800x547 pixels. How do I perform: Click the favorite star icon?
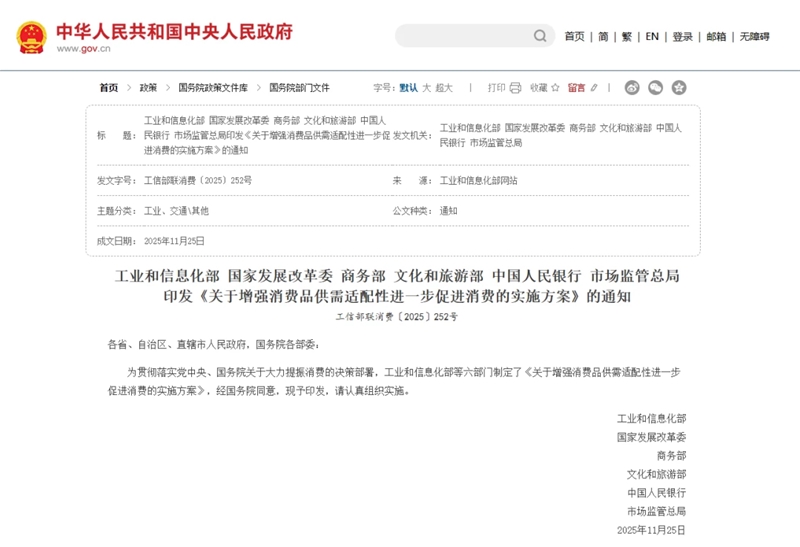click(x=555, y=88)
